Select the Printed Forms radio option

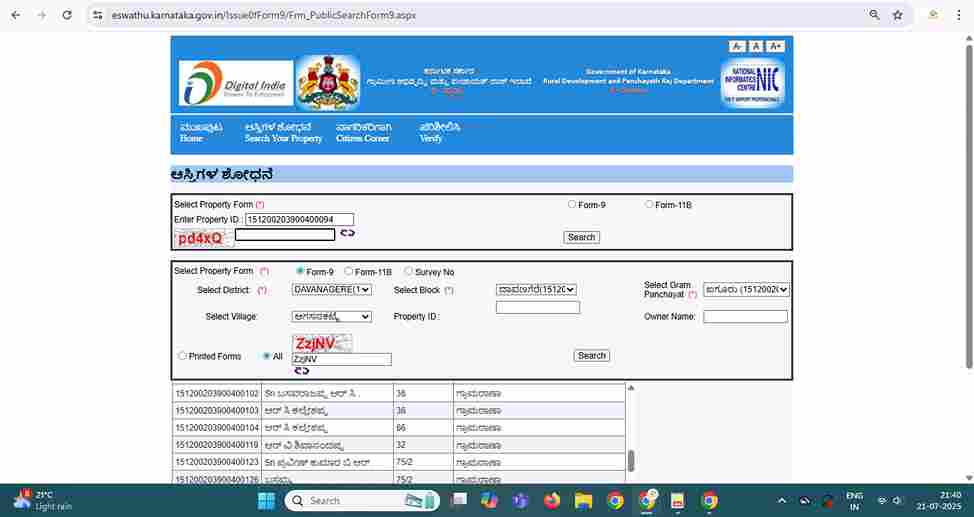(182, 356)
